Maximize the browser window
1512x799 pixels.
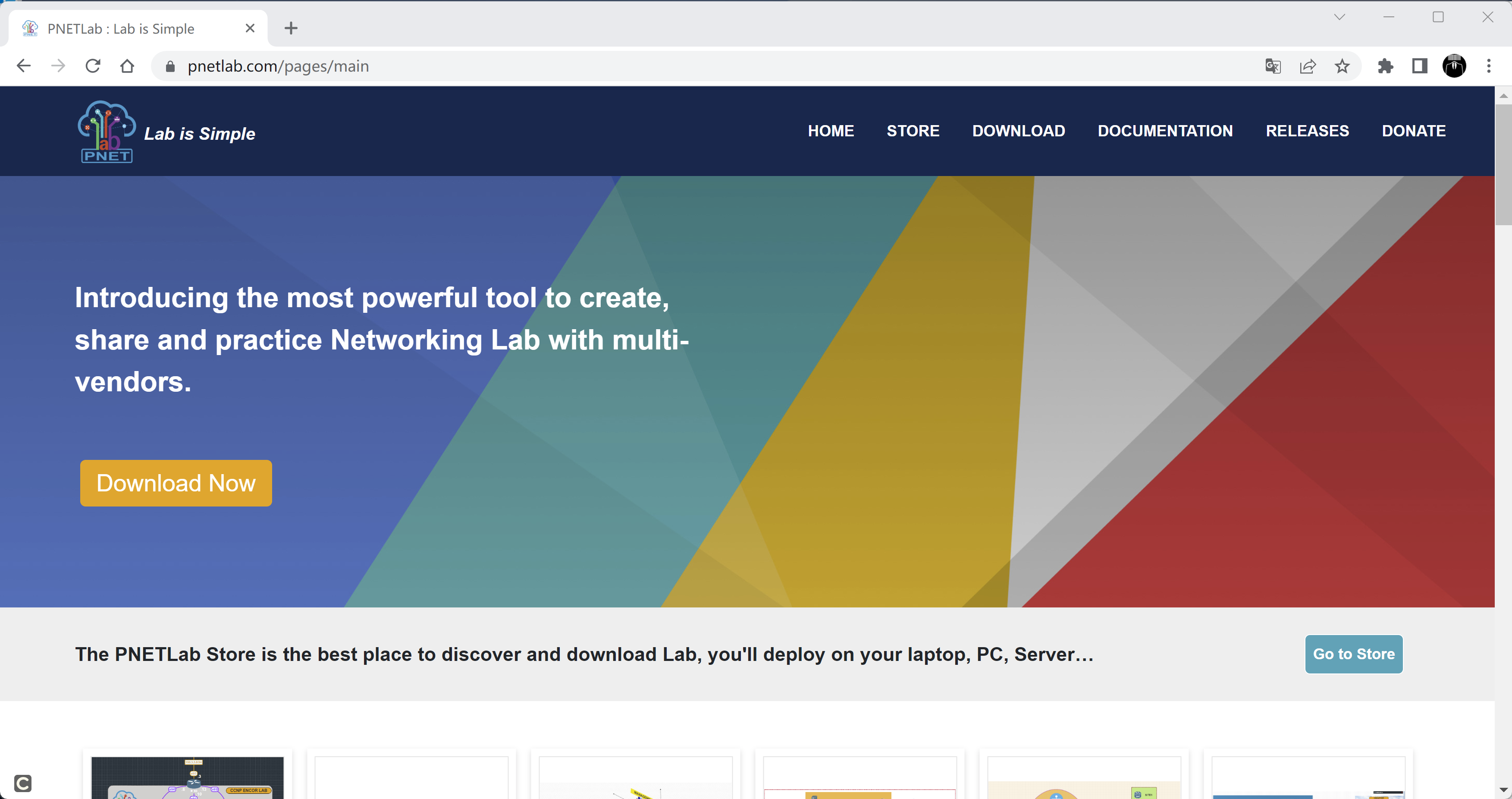(x=1438, y=17)
